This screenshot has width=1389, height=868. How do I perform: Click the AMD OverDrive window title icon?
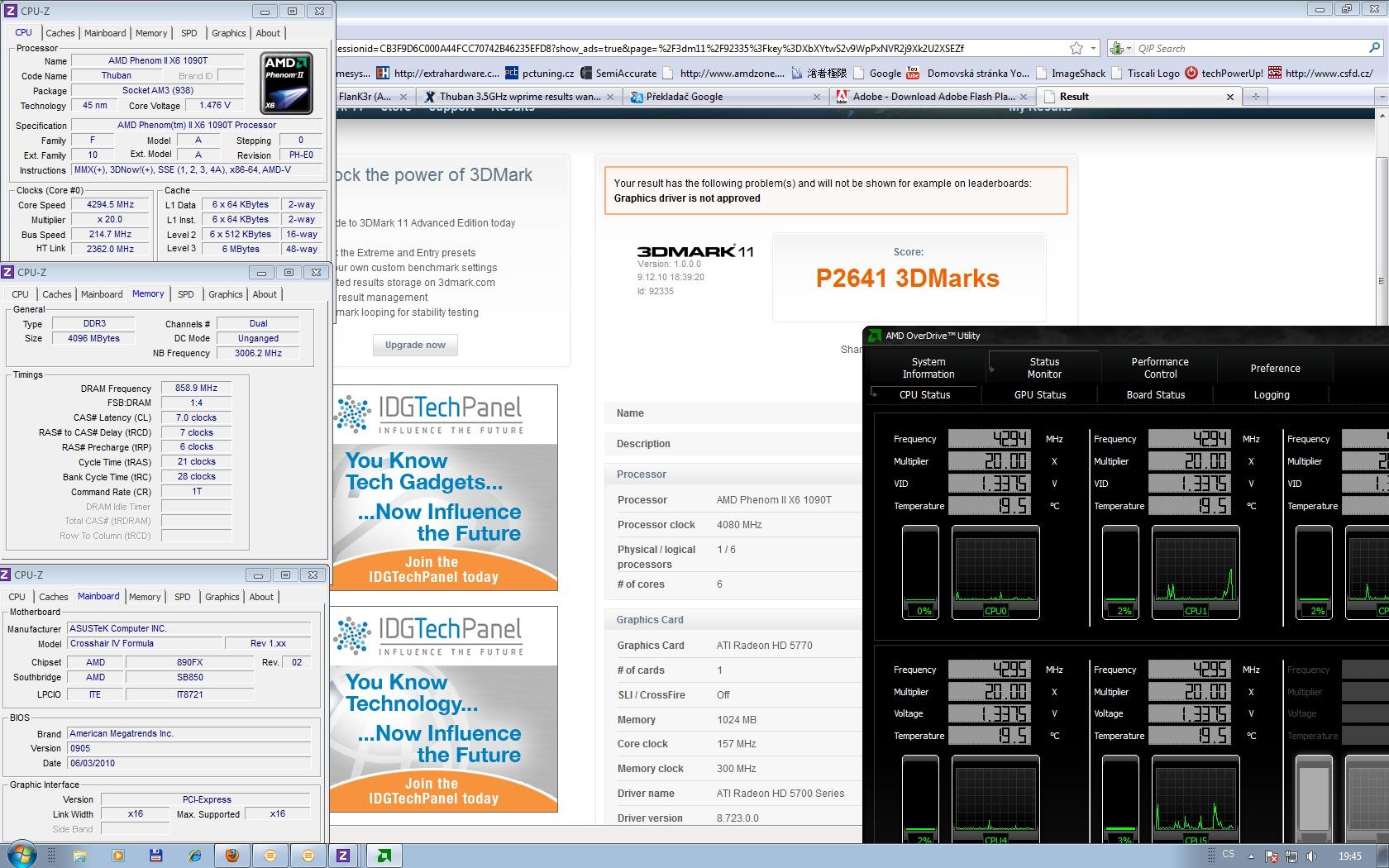(873, 336)
